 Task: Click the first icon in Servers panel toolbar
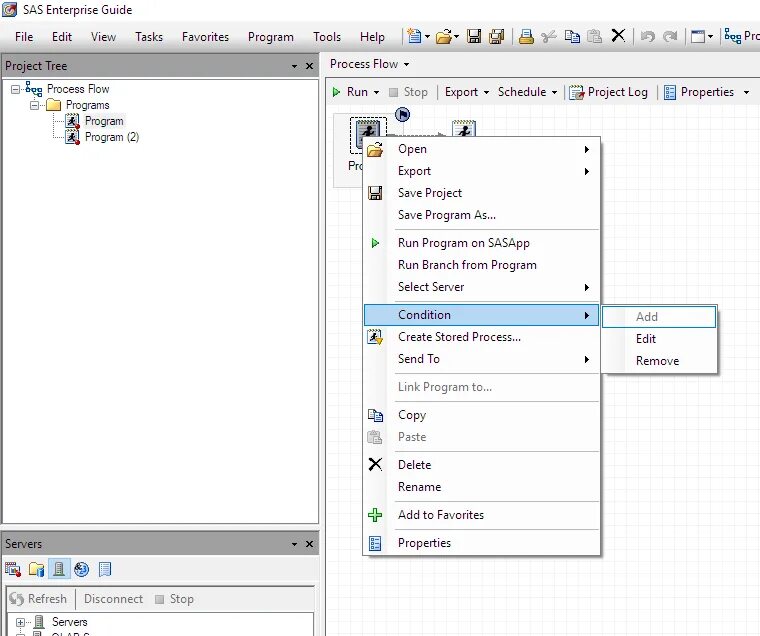click(13, 569)
